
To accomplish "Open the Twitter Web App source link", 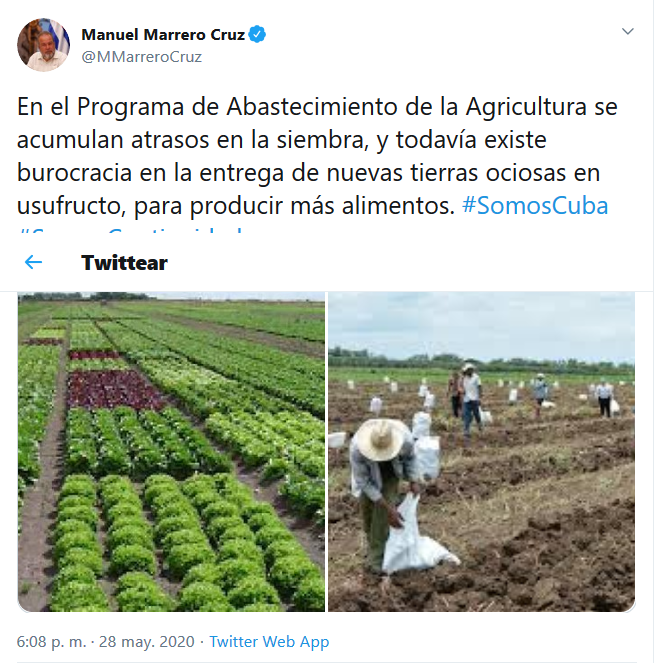I will [x=269, y=642].
